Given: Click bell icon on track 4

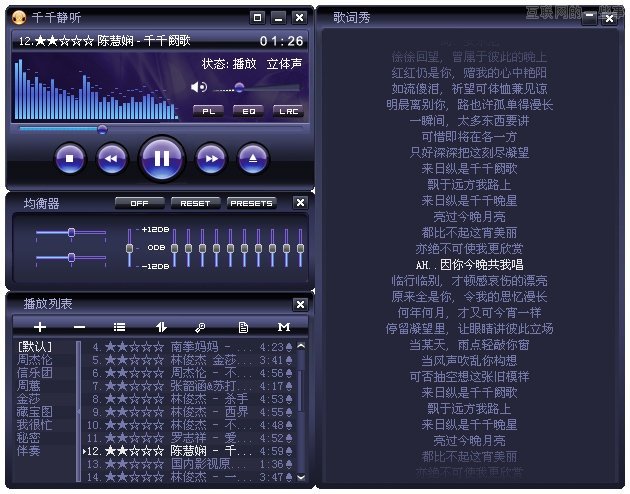Looking at the screenshot, I should (x=288, y=347).
